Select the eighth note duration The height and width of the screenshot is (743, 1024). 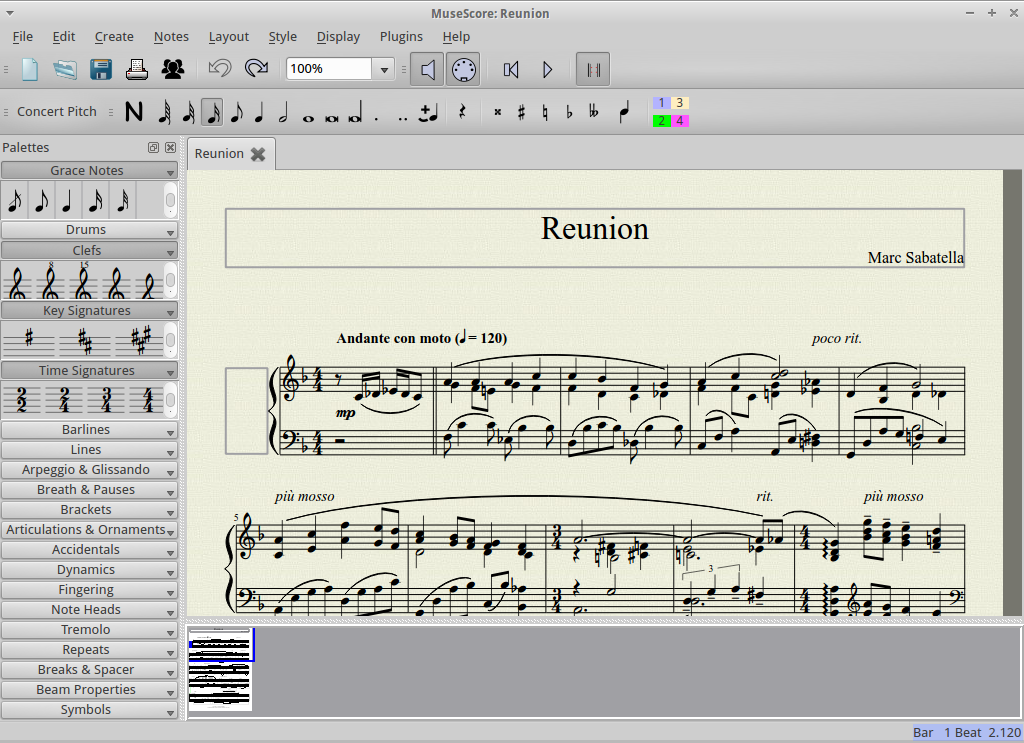[x=236, y=112]
